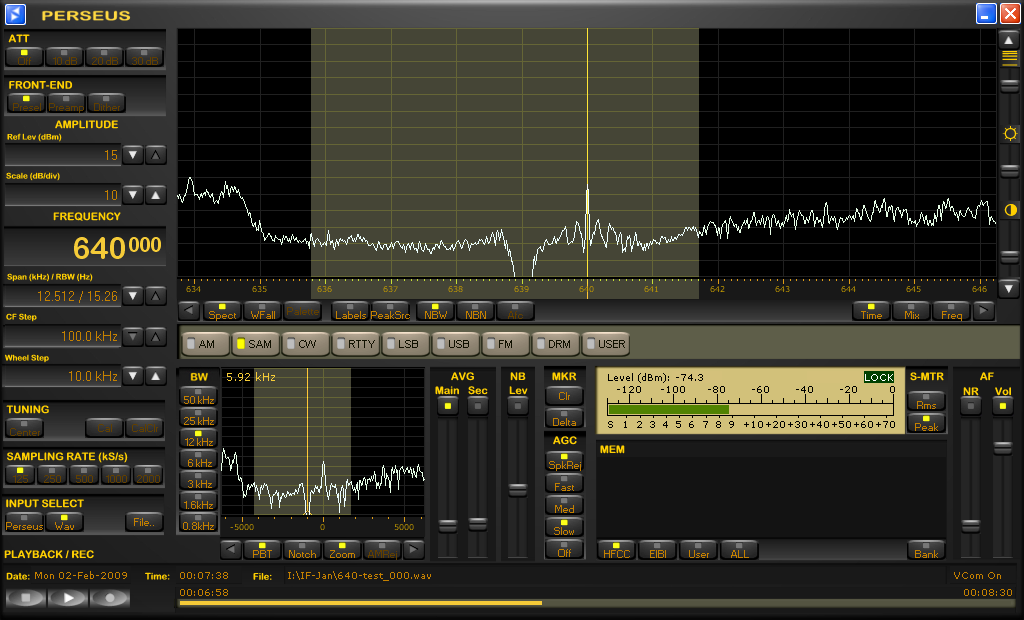Seek in the playback progress bar
The image size is (1024, 620).
click(x=596, y=603)
